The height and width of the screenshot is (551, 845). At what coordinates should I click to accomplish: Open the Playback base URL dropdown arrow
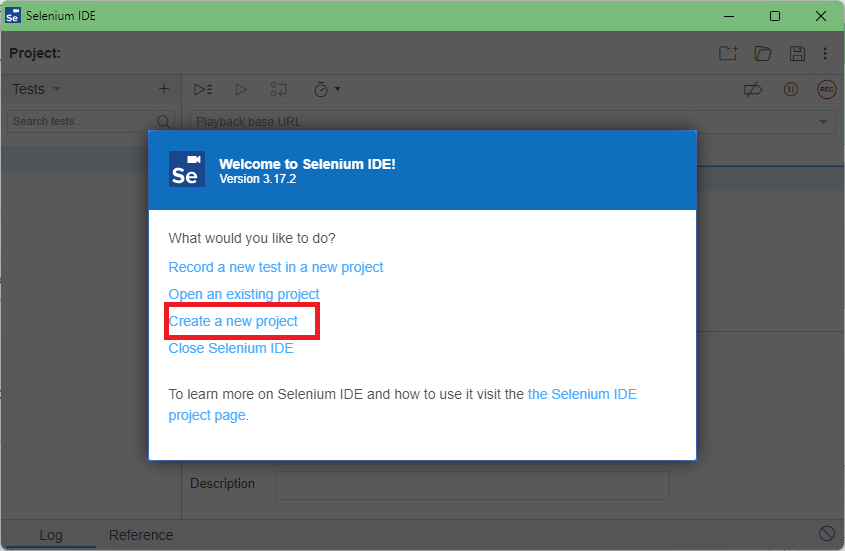822,122
